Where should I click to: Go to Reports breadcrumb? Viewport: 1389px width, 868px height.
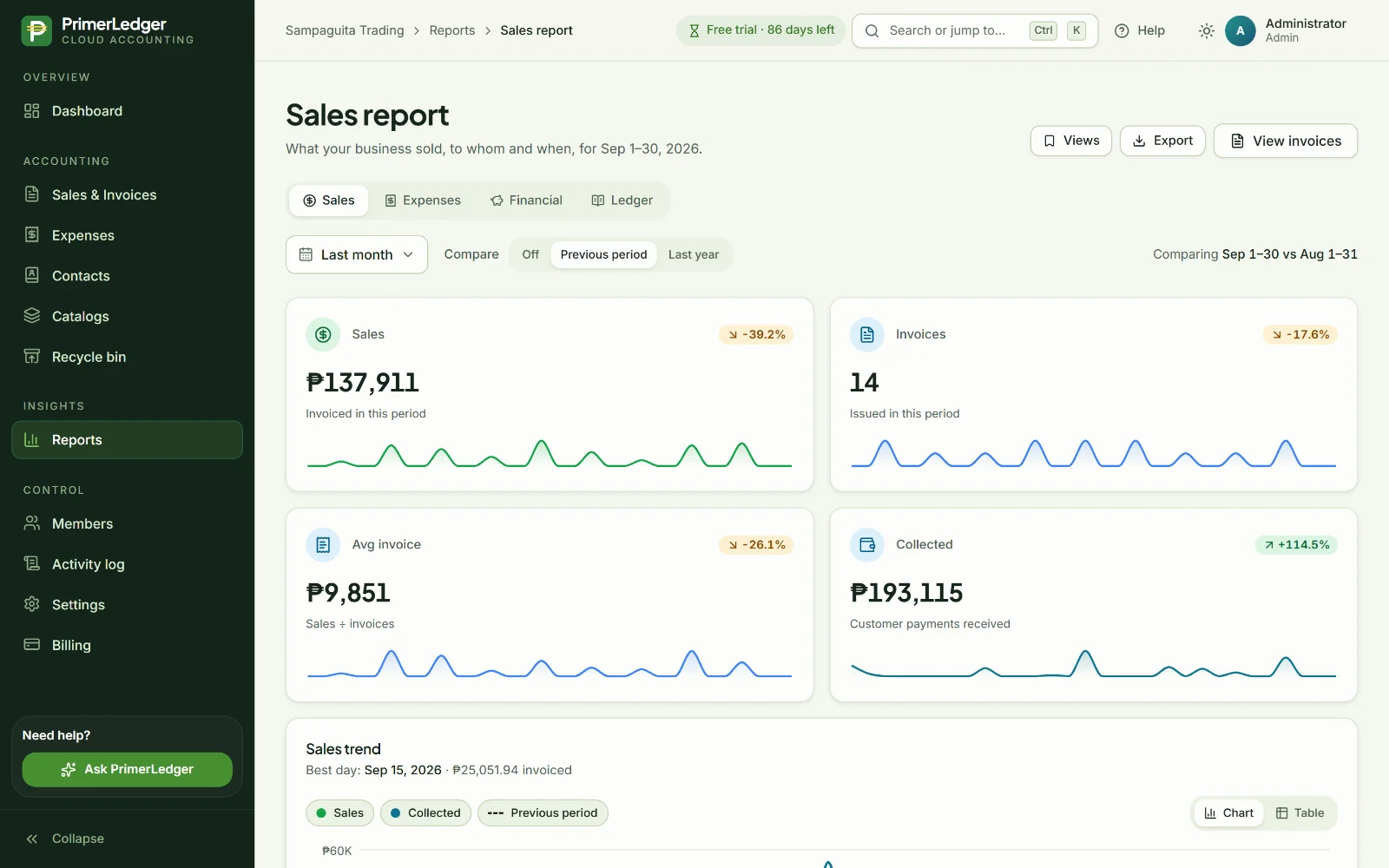point(452,30)
